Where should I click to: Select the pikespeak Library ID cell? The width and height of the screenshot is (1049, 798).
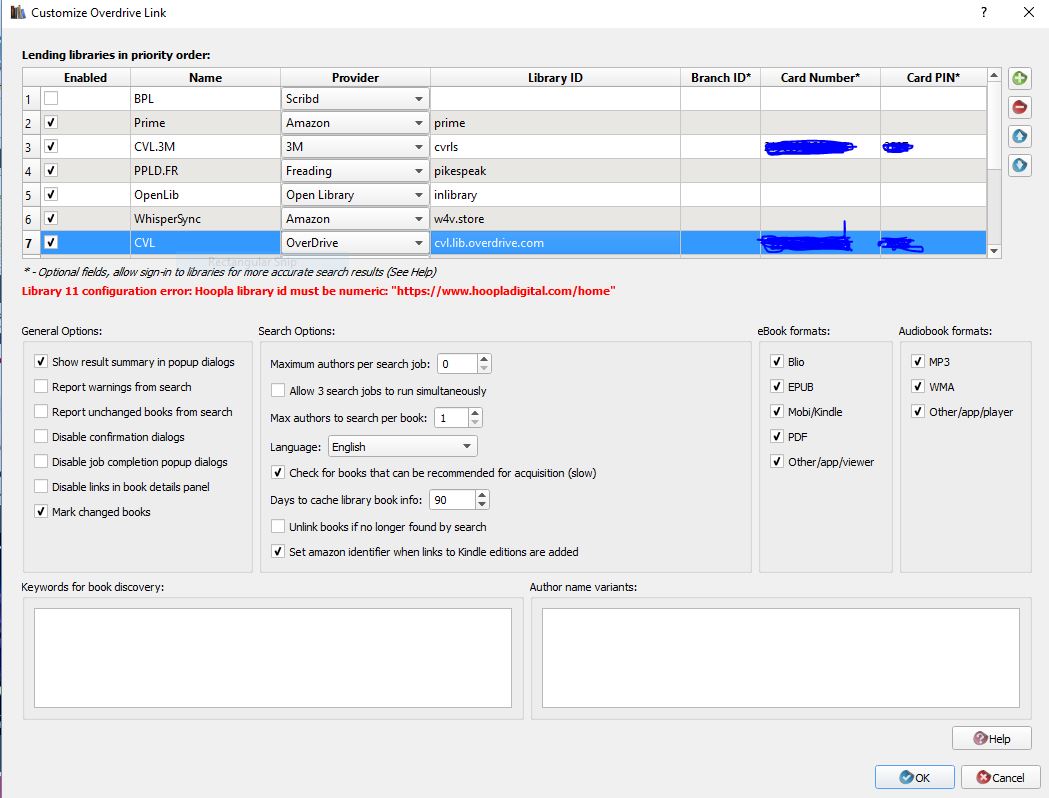click(x=555, y=171)
